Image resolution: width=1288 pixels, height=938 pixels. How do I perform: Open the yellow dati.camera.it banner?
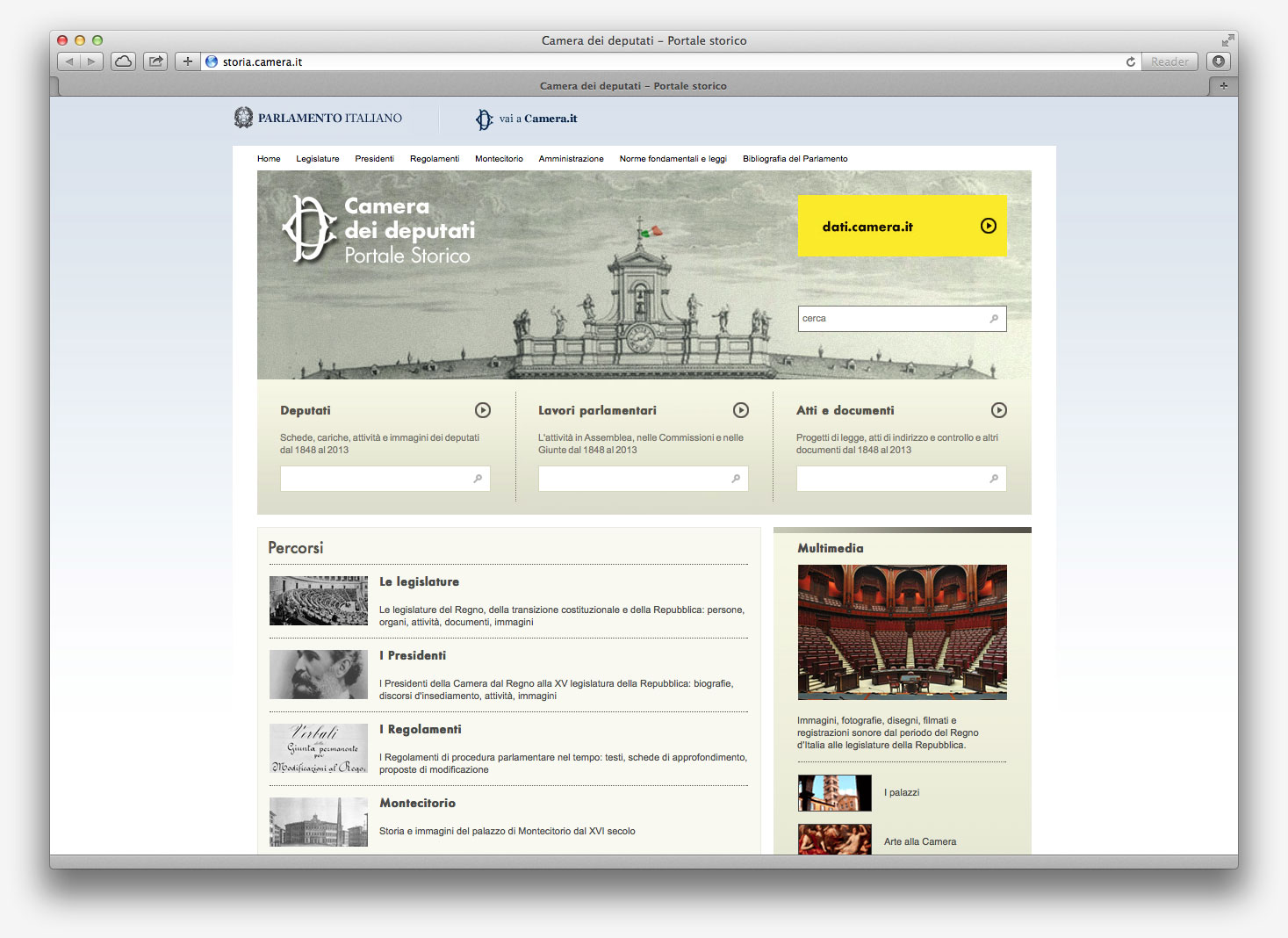coord(903,226)
